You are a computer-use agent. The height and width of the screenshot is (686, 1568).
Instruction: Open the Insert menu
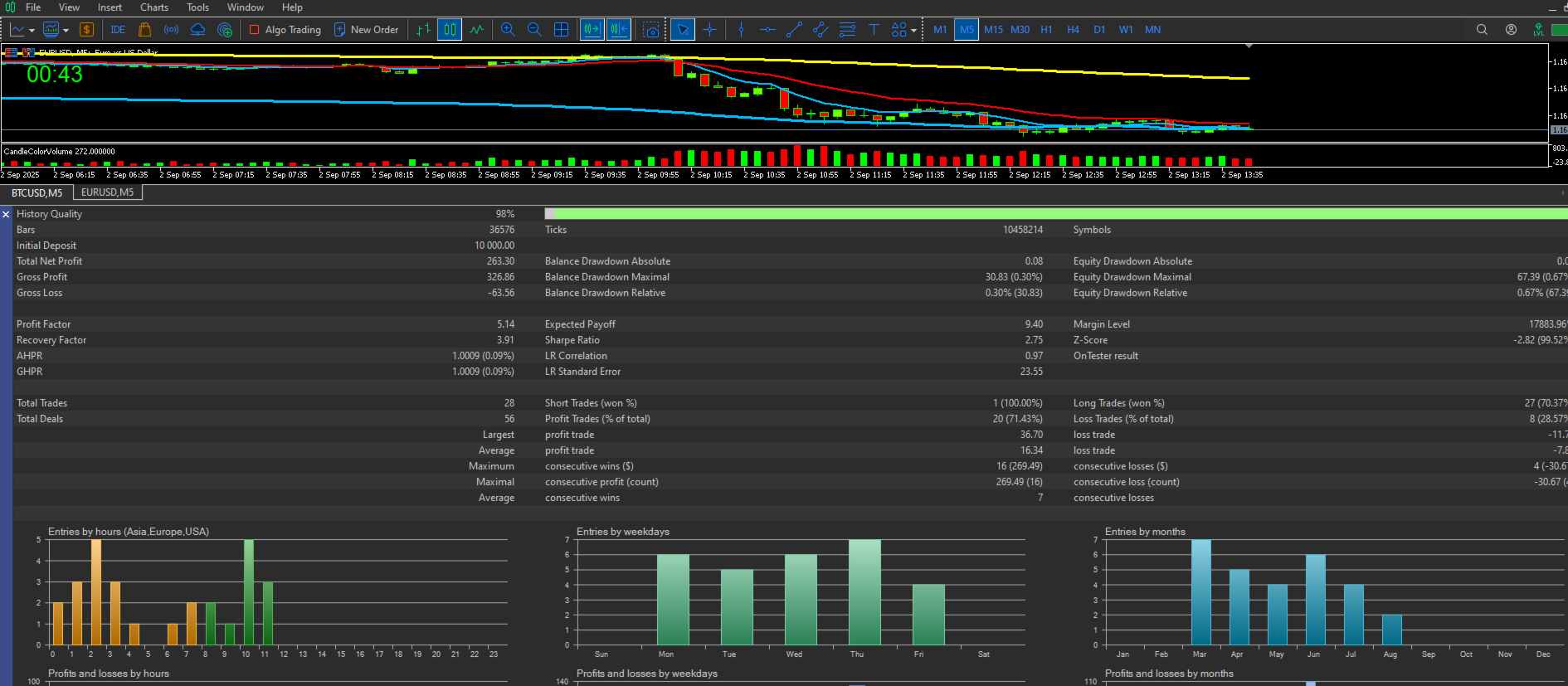(110, 7)
